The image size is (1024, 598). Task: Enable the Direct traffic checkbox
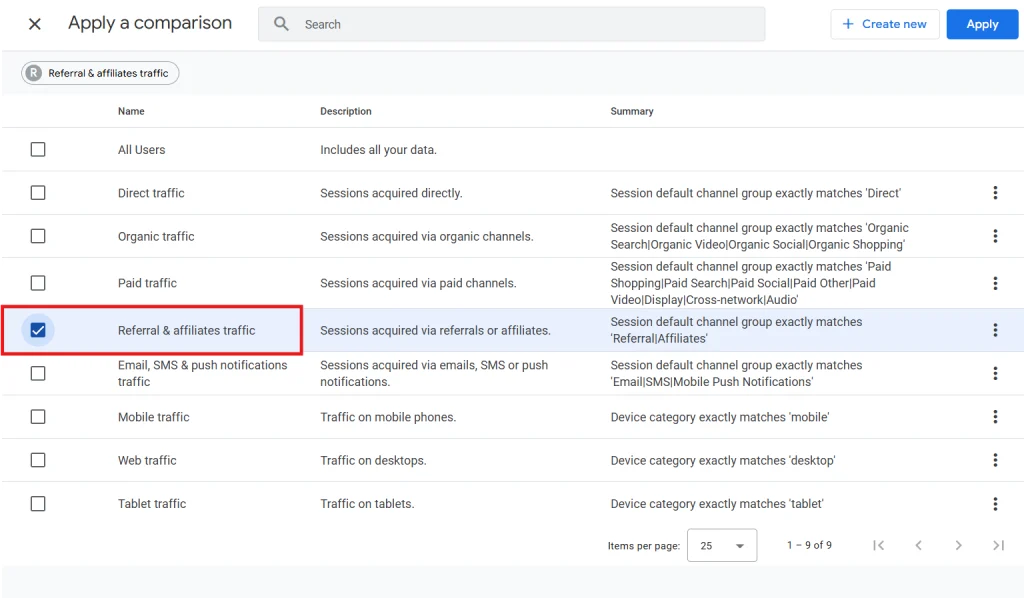click(x=38, y=193)
